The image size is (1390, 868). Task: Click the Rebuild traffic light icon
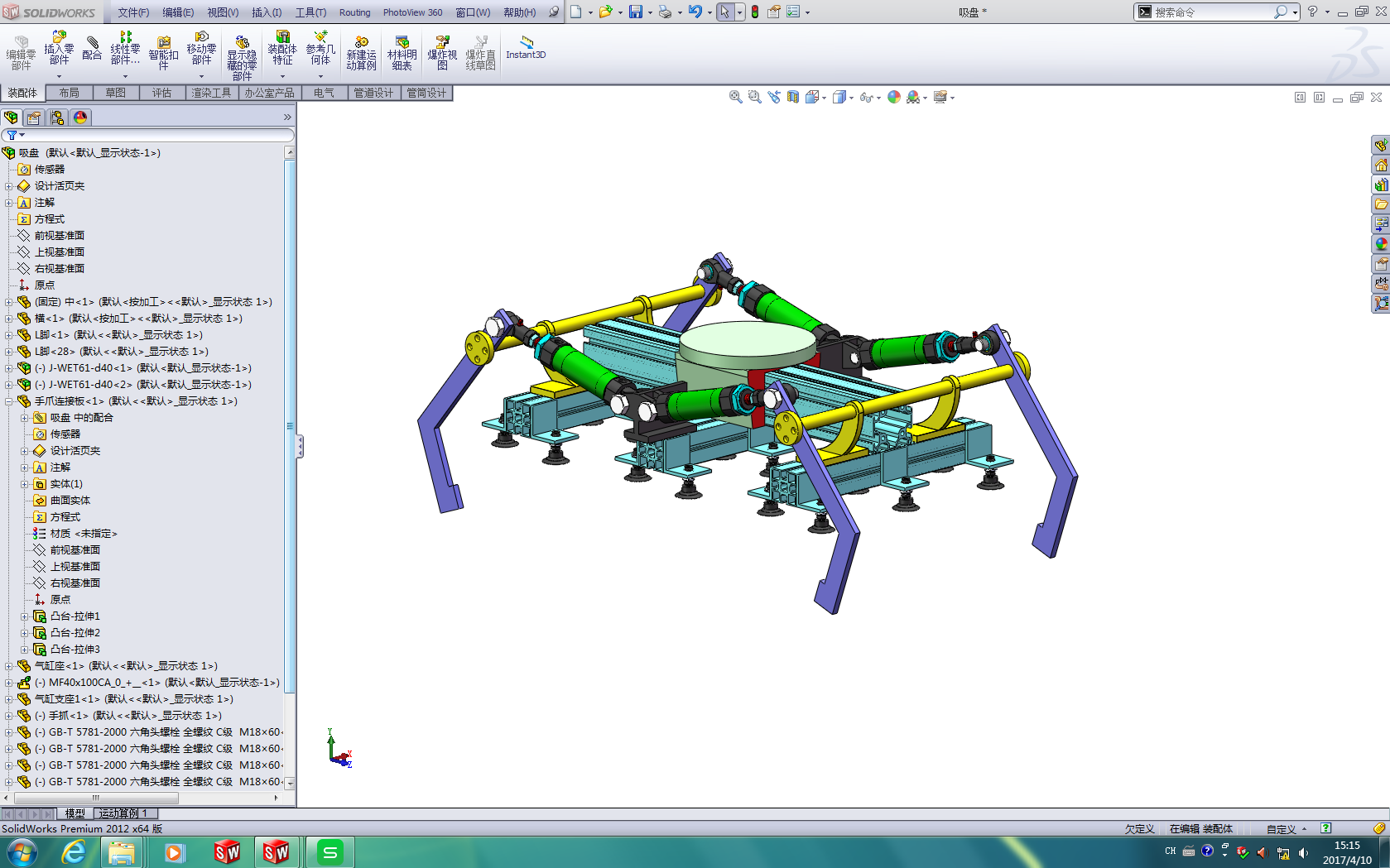coord(755,12)
